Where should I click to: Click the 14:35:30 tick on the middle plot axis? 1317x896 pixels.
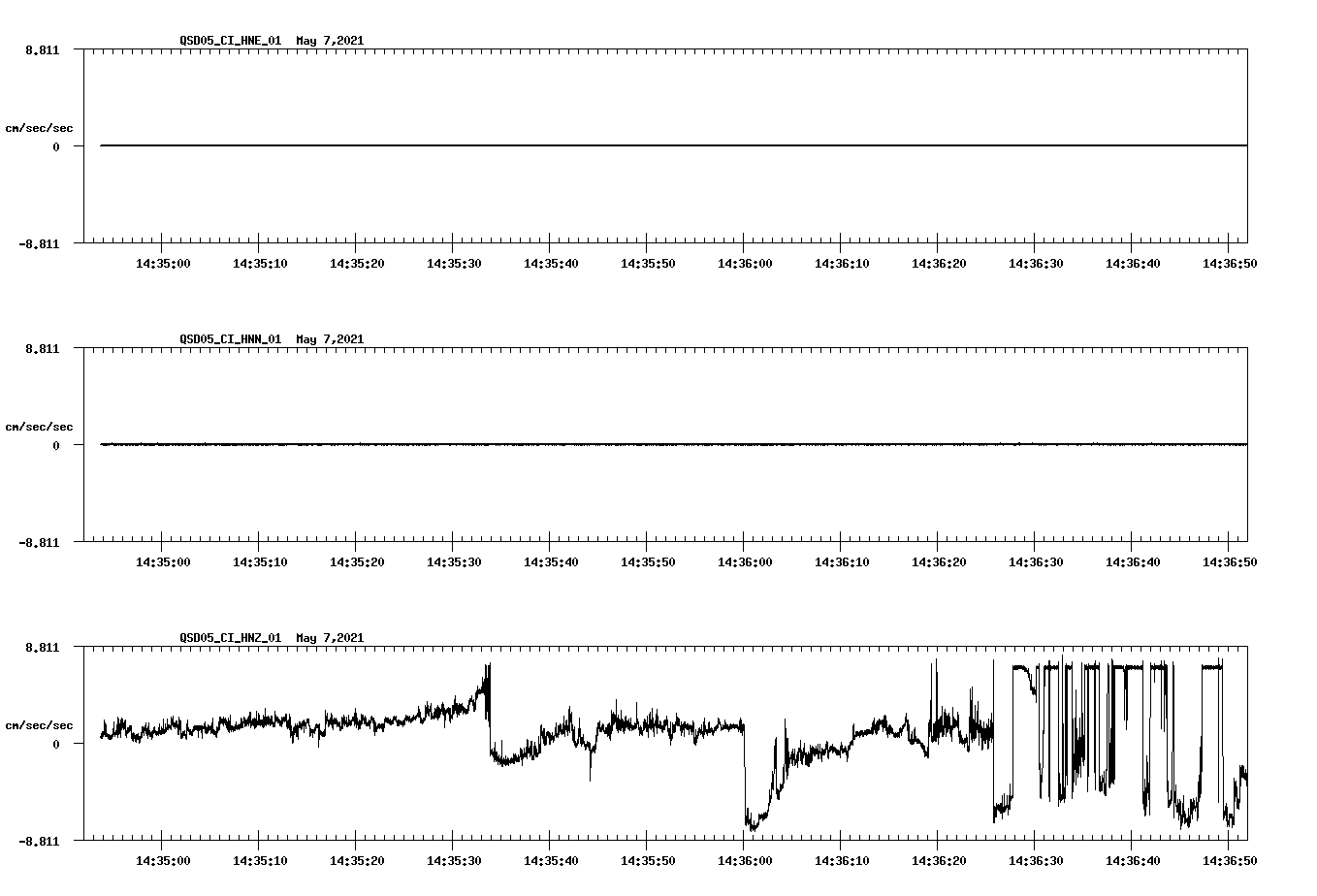(453, 560)
